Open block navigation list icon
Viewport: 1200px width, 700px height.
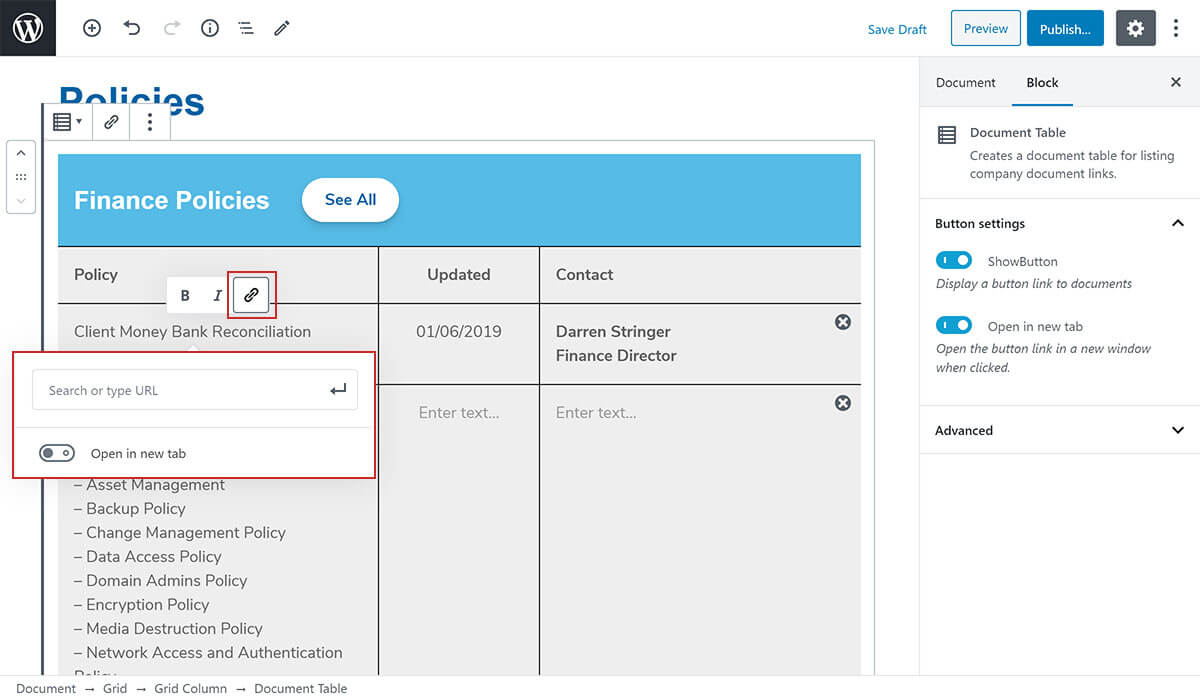(x=246, y=29)
